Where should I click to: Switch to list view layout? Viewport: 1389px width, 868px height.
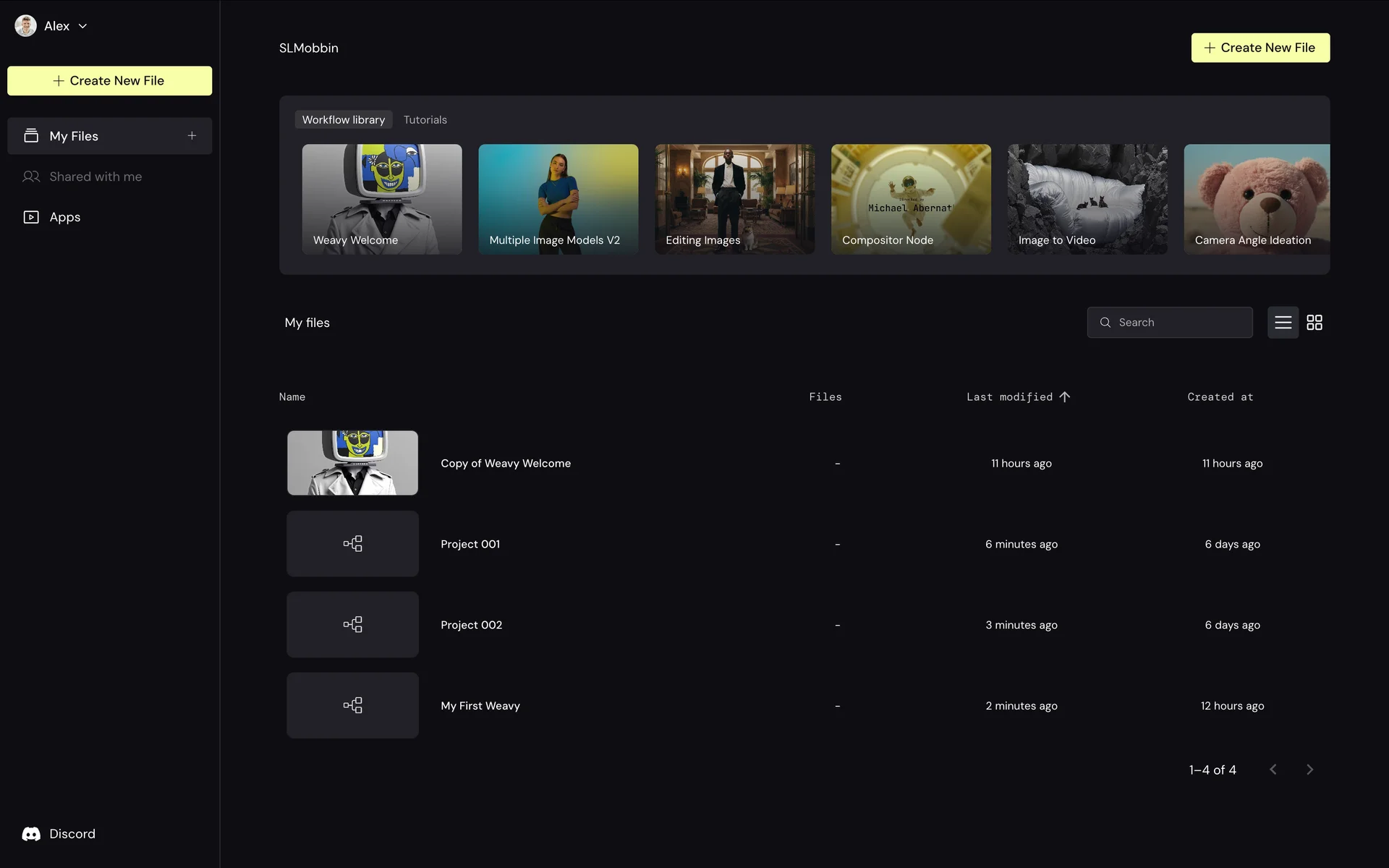tap(1283, 323)
